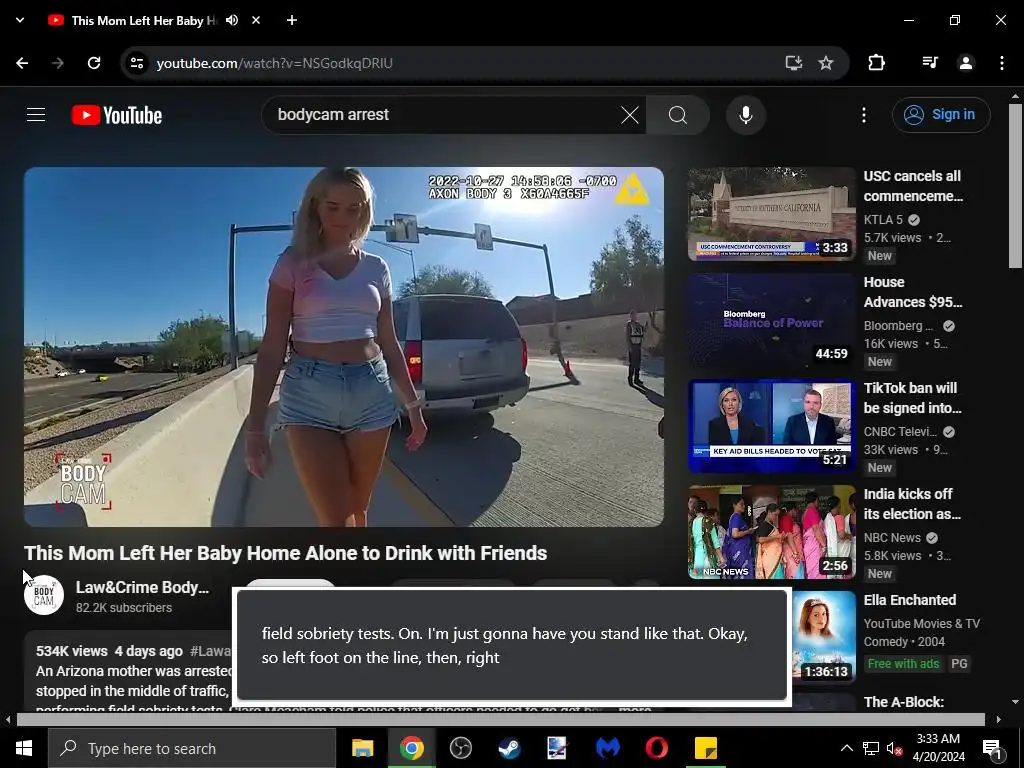The image size is (1024, 768).
Task: Open Sticky Notes from taskbar
Action: point(705,748)
